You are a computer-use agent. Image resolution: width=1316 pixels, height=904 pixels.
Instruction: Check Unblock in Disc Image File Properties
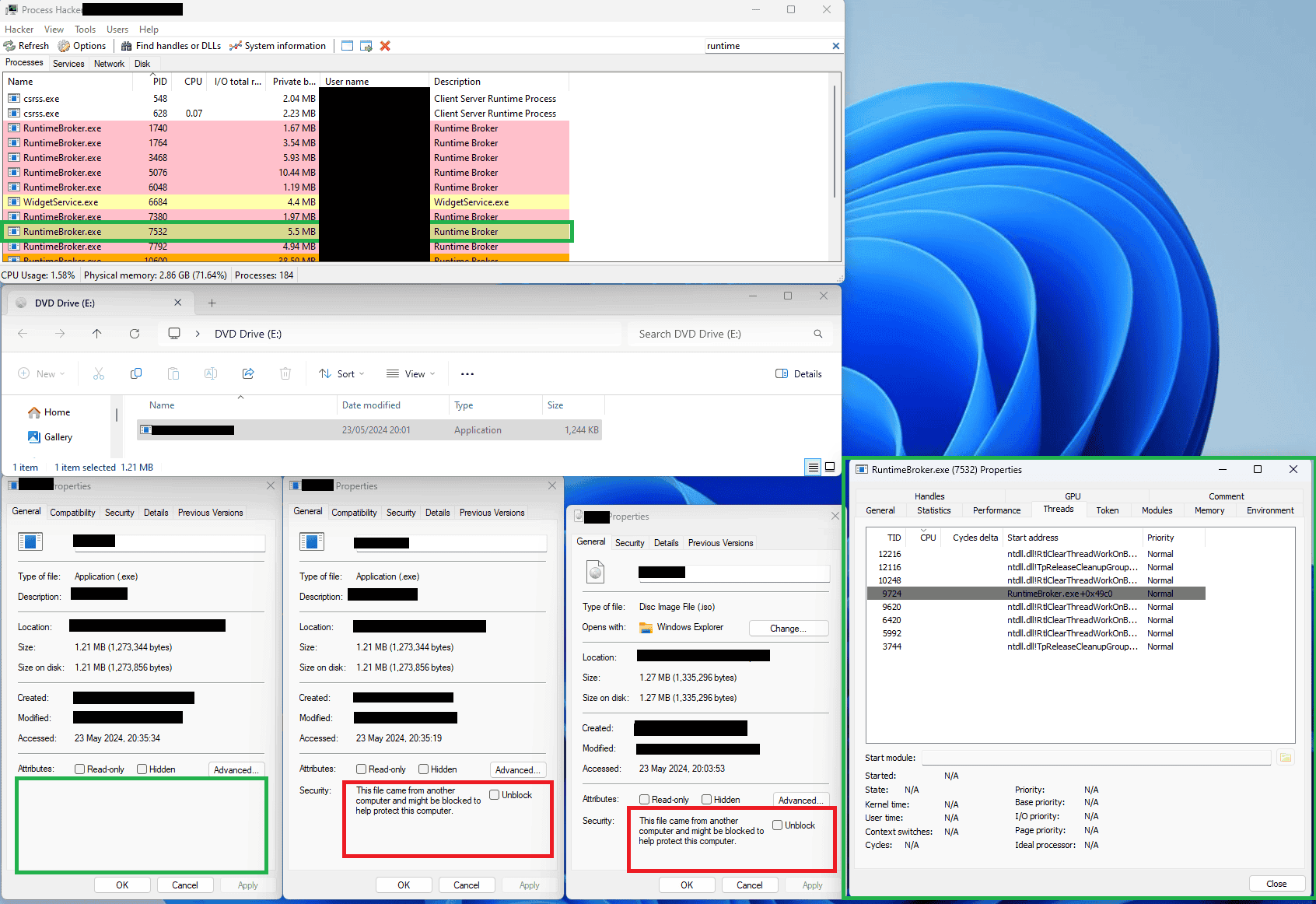coord(778,825)
